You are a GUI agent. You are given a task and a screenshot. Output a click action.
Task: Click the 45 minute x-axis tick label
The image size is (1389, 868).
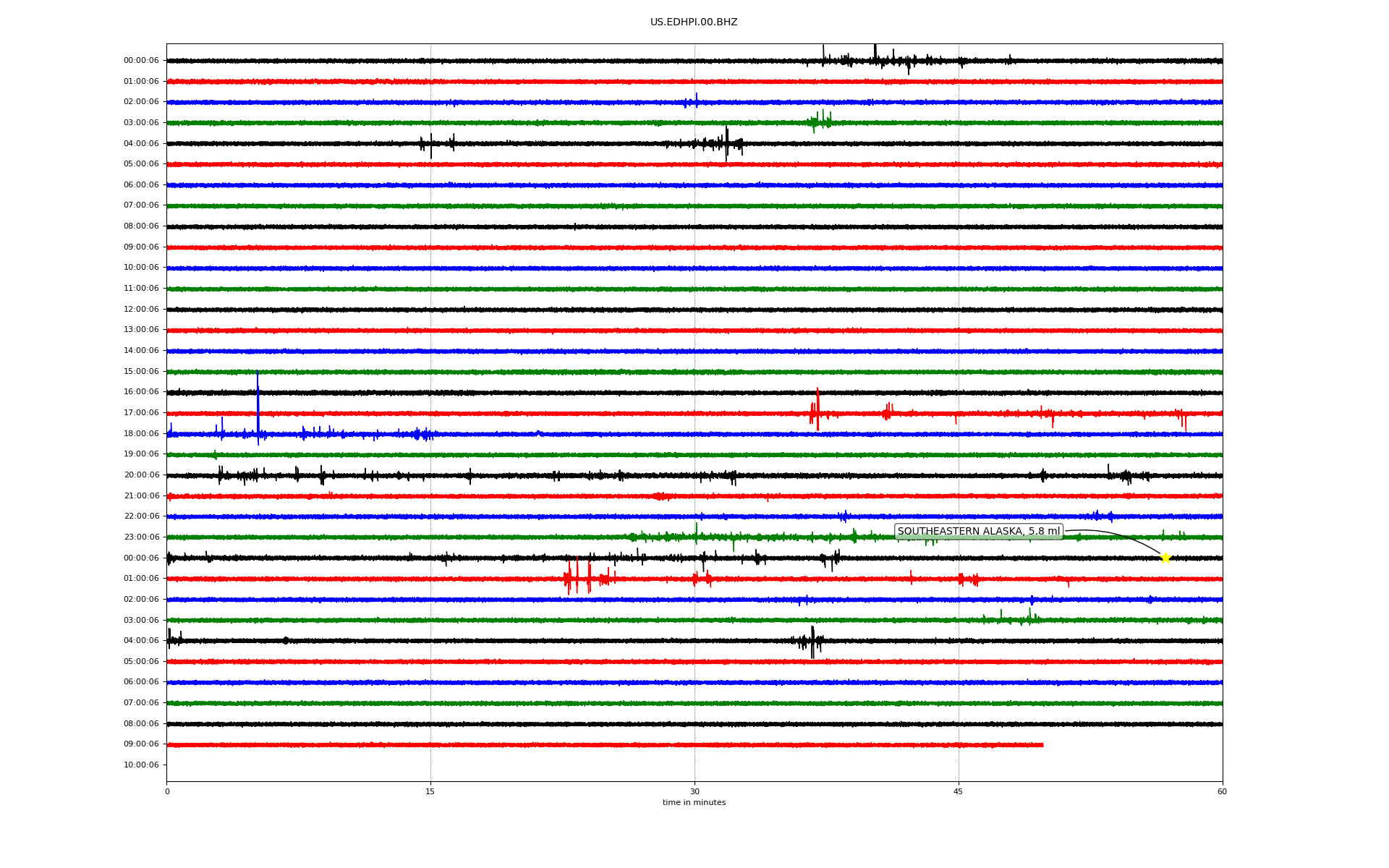(x=959, y=791)
